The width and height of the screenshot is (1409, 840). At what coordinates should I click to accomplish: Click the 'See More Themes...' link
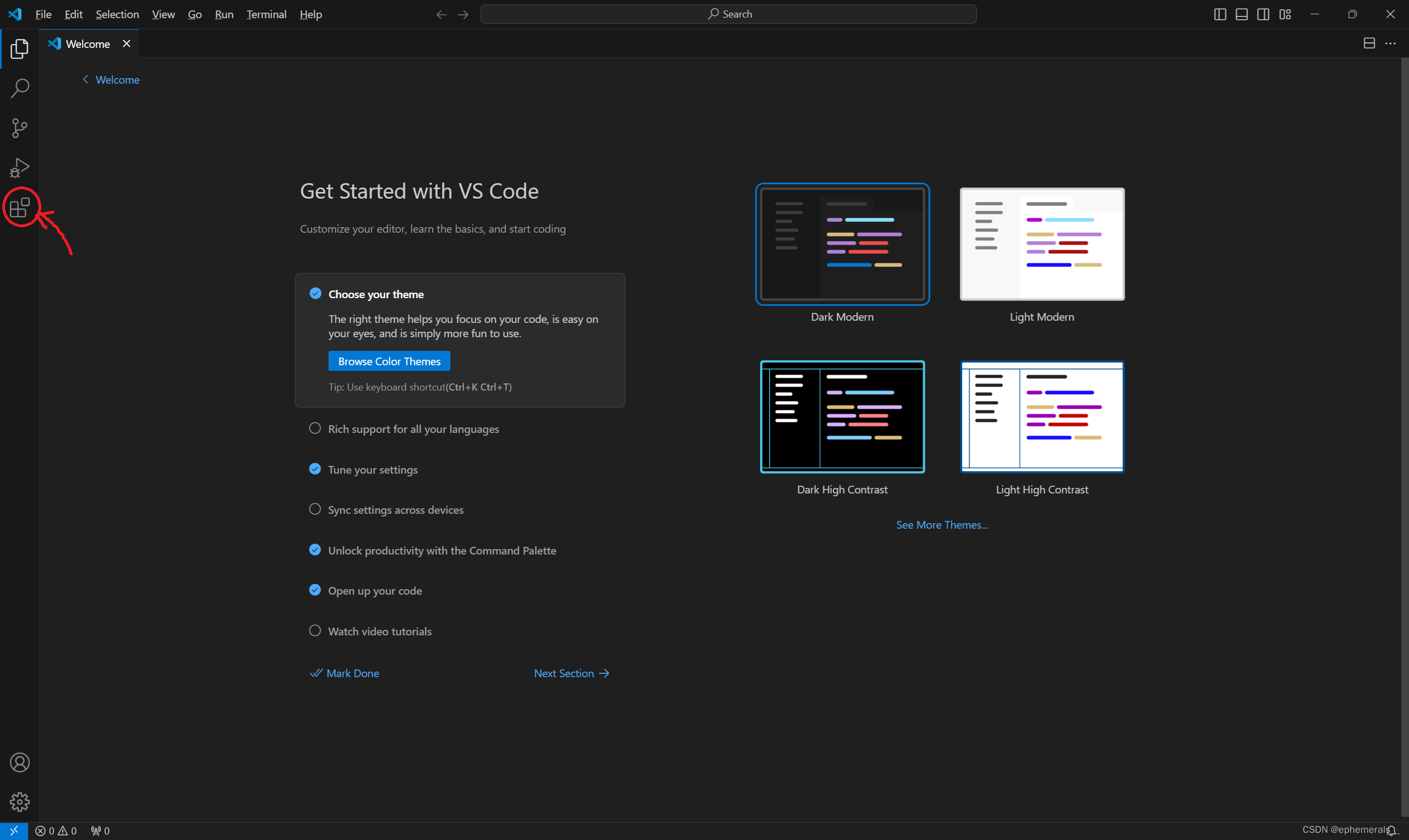coord(942,525)
